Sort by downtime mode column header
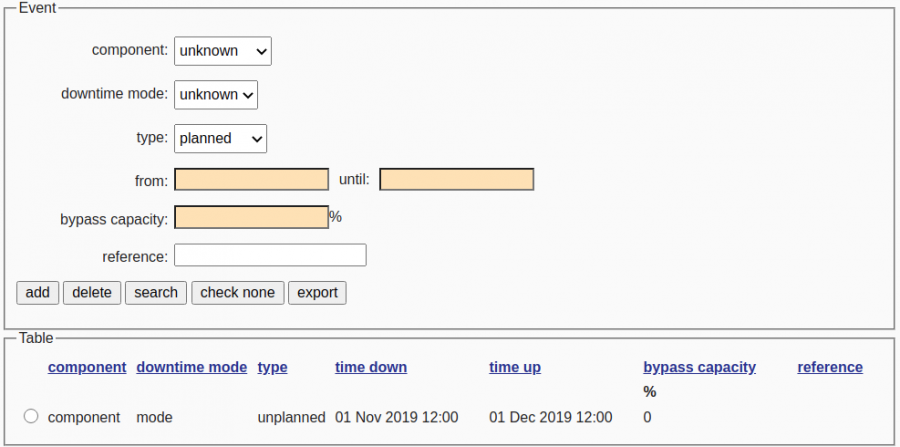Viewport: 900px width, 447px height. coord(191,367)
